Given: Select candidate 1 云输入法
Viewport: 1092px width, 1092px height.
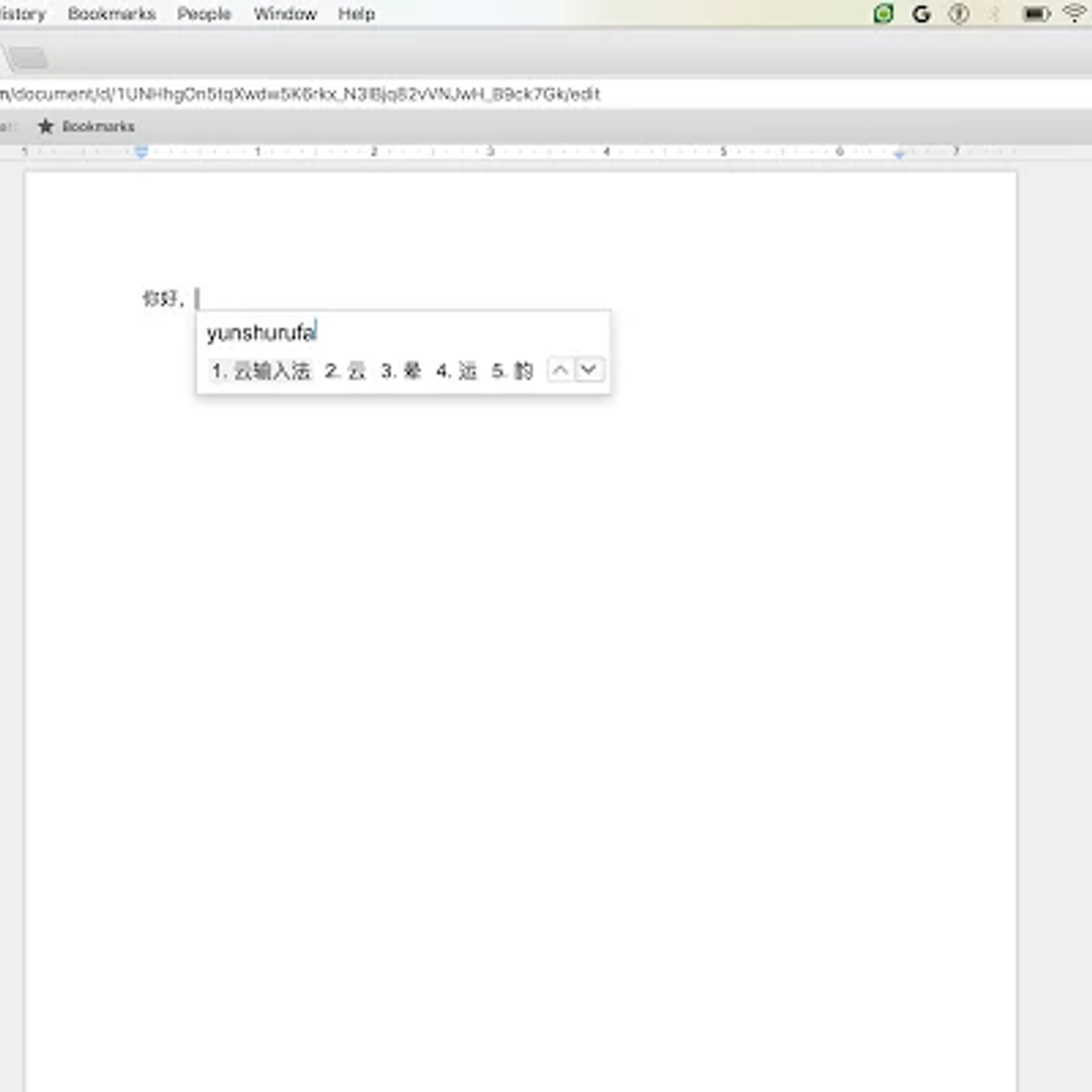Looking at the screenshot, I should coord(261,370).
